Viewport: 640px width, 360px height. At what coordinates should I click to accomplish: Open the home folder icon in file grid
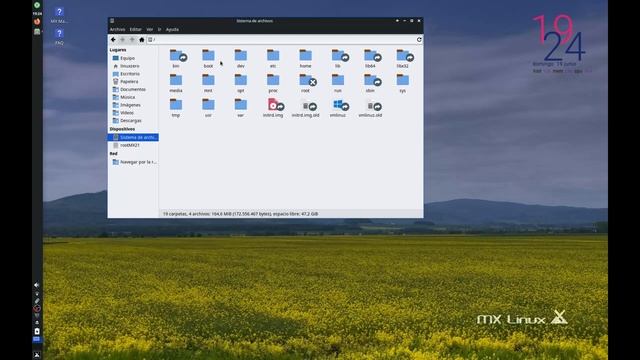click(305, 59)
